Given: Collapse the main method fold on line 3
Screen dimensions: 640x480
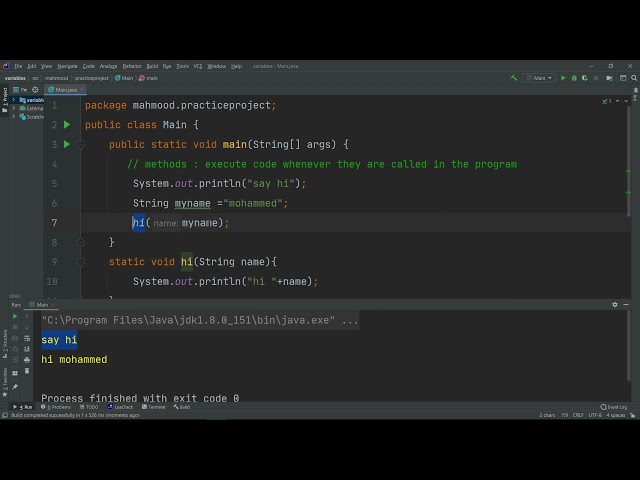Looking at the screenshot, I should tap(81, 144).
